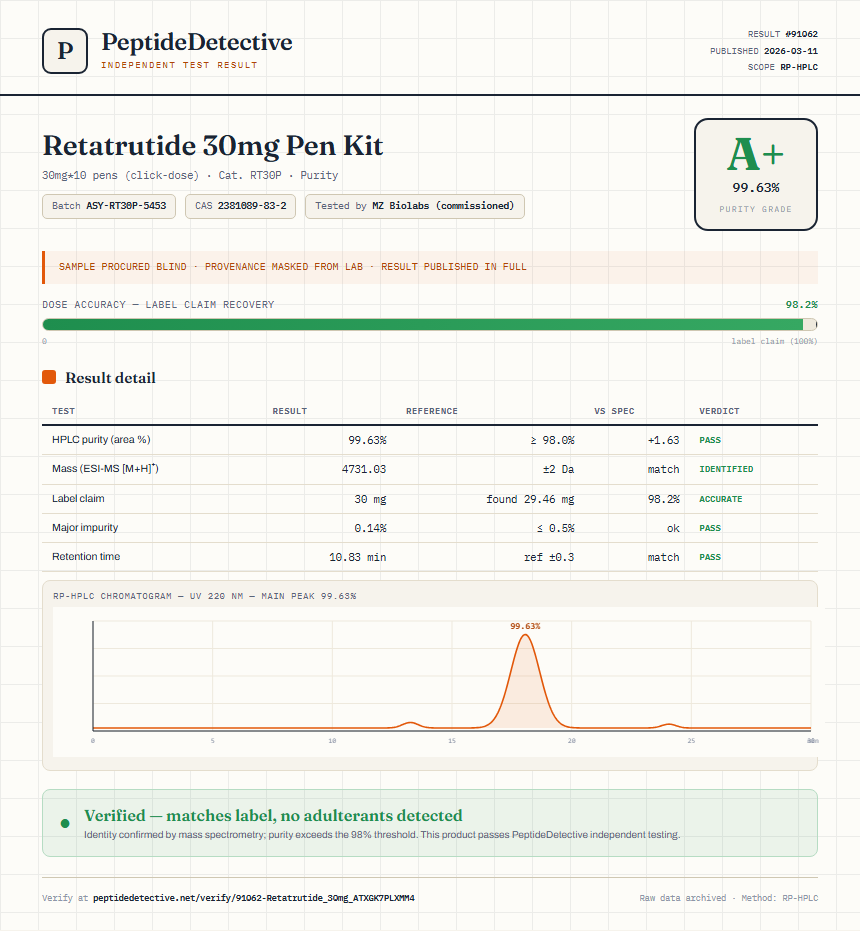Click the PASS verdict for Major impurity
Image resolution: width=860 pixels, height=931 pixels.
click(x=710, y=528)
